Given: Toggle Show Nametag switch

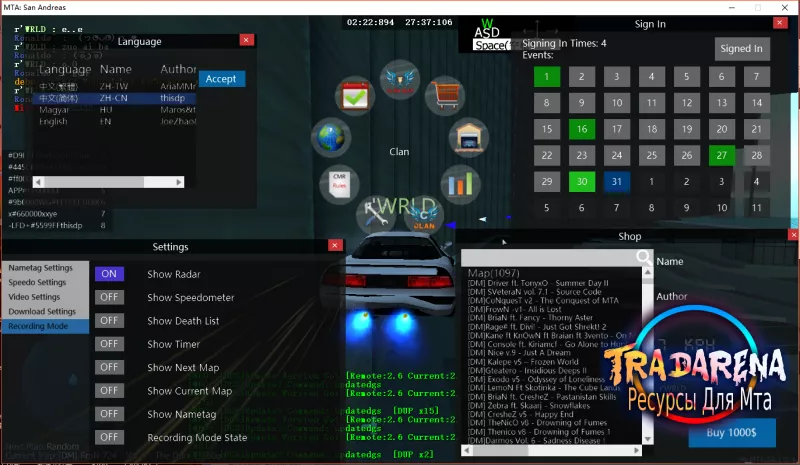Looking at the screenshot, I should coord(109,414).
